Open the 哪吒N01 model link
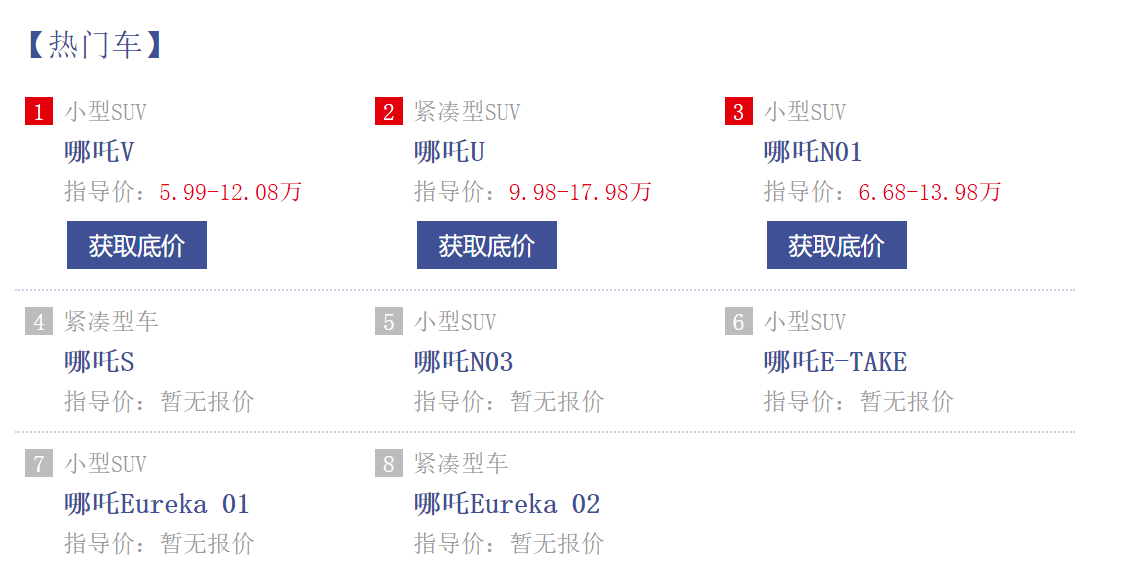Image resolution: width=1131 pixels, height=573 pixels. pos(813,152)
